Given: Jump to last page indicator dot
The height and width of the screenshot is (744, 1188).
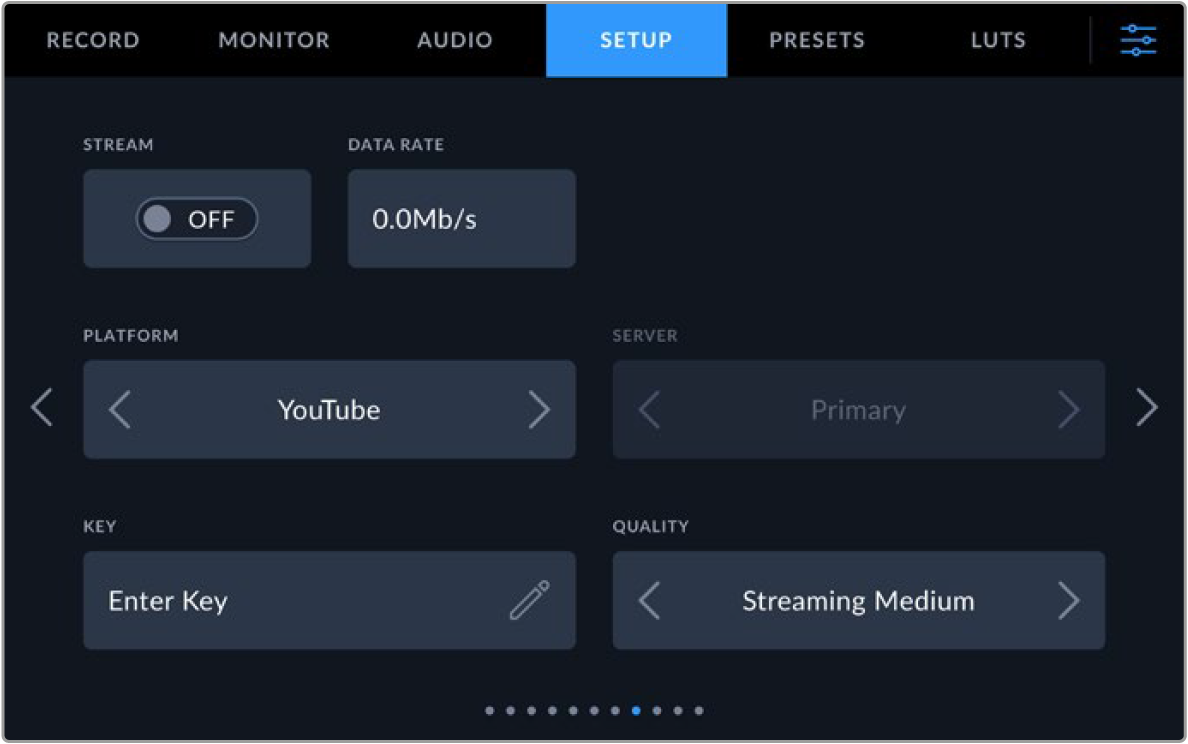Looking at the screenshot, I should click(x=699, y=711).
